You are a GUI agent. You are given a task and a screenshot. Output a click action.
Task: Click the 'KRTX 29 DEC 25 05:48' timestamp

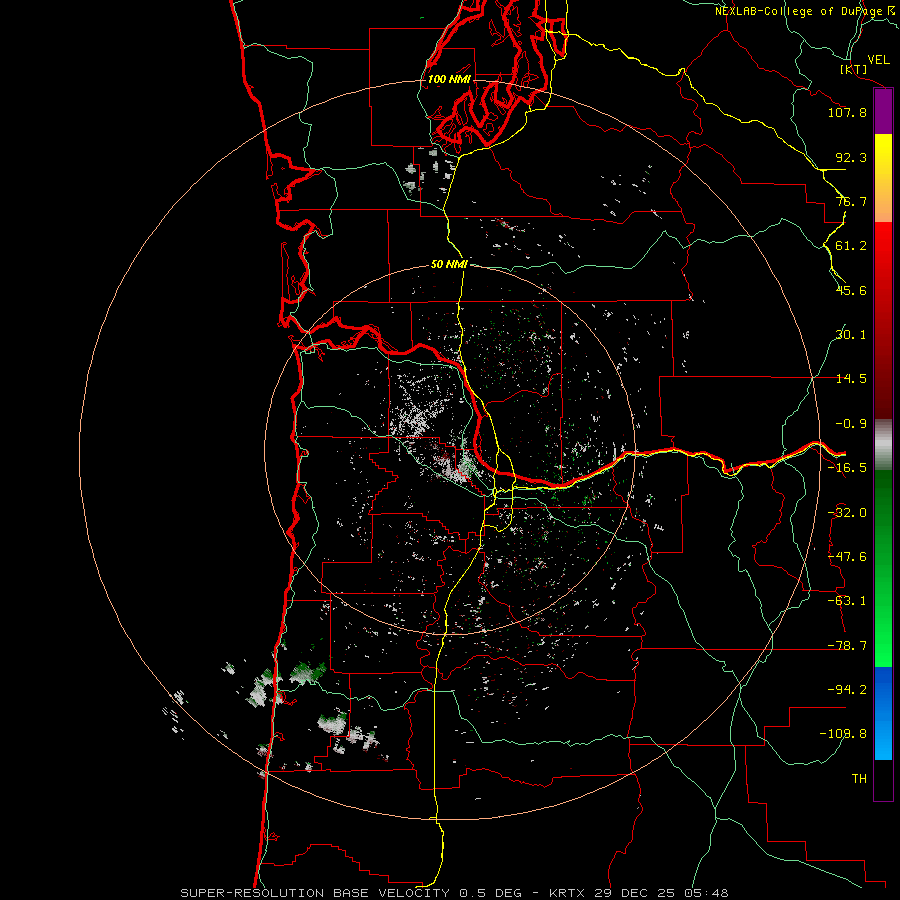639,893
